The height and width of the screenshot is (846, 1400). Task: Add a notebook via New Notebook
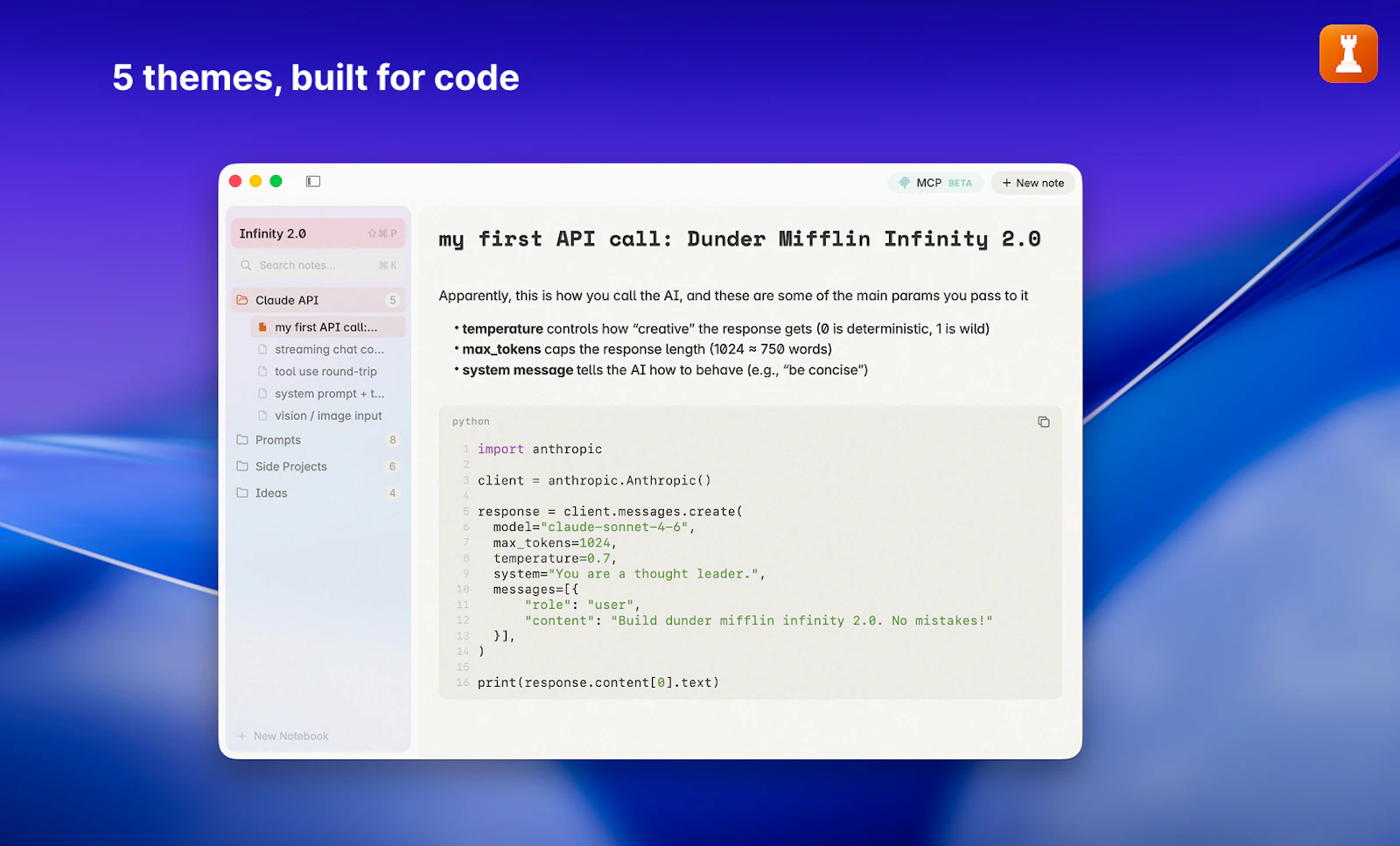tap(283, 736)
